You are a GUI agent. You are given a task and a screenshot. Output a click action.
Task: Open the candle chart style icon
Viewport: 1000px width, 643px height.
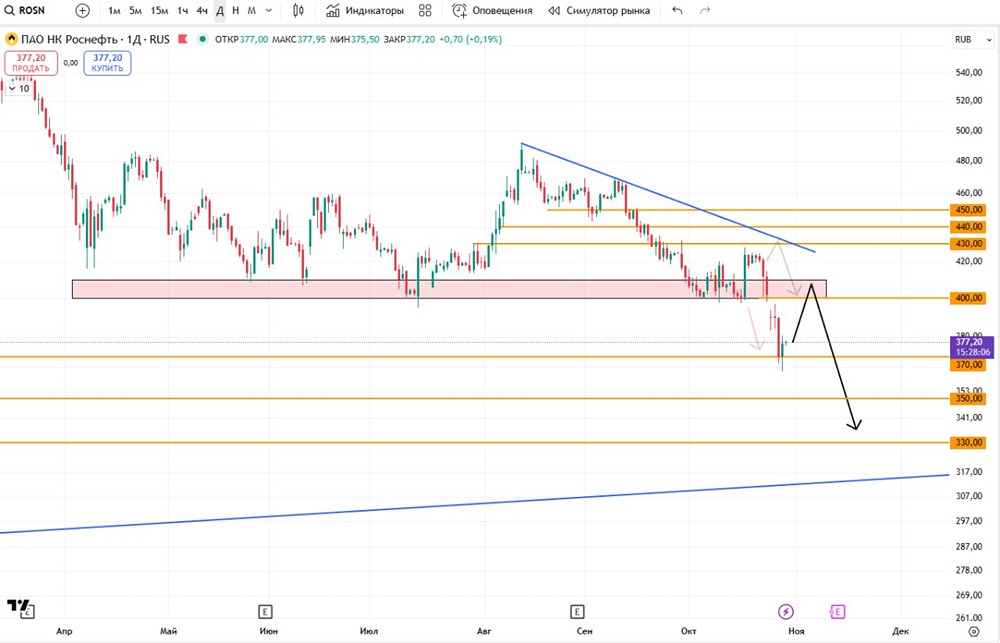point(298,11)
